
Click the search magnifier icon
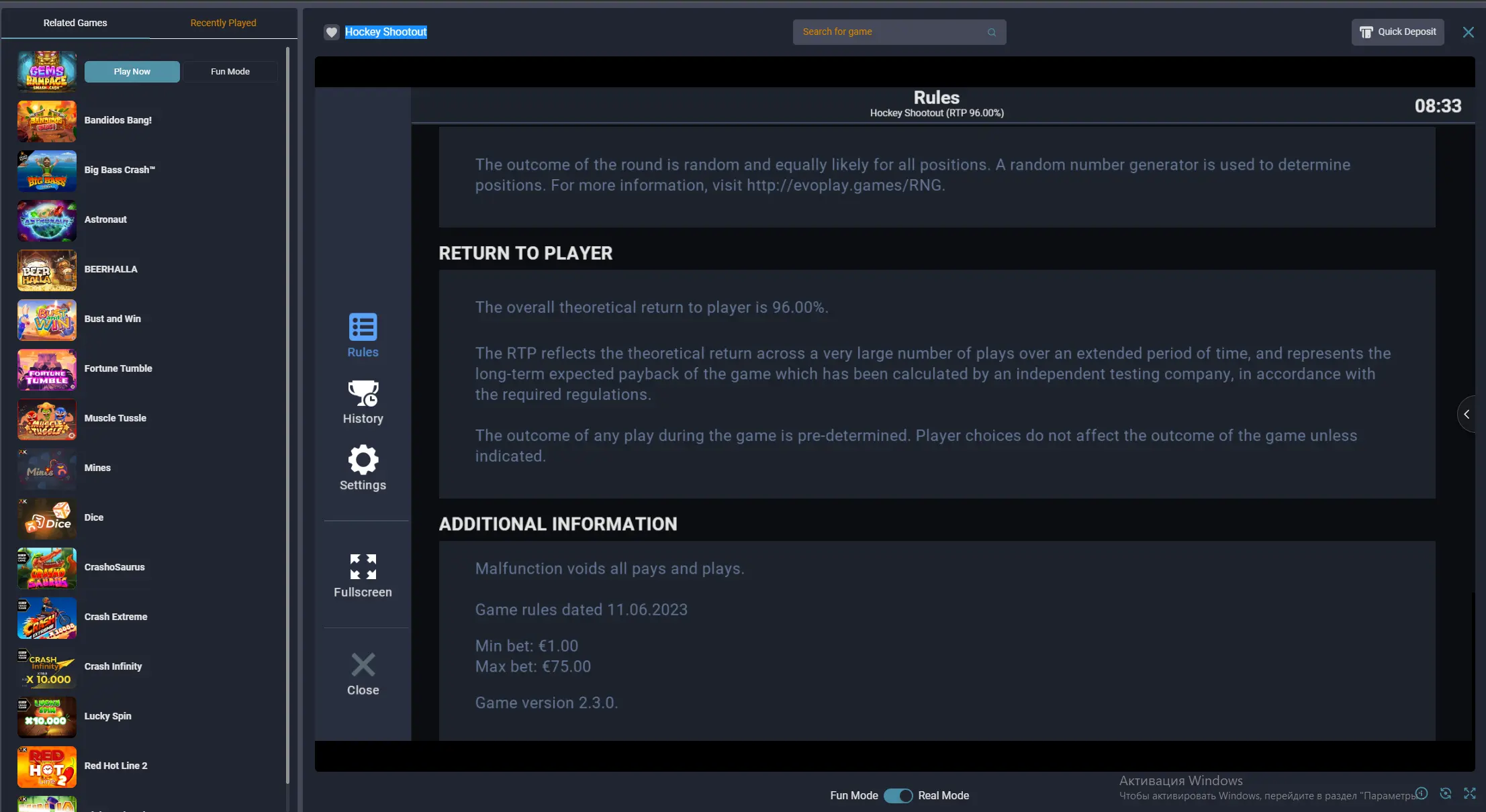point(992,32)
